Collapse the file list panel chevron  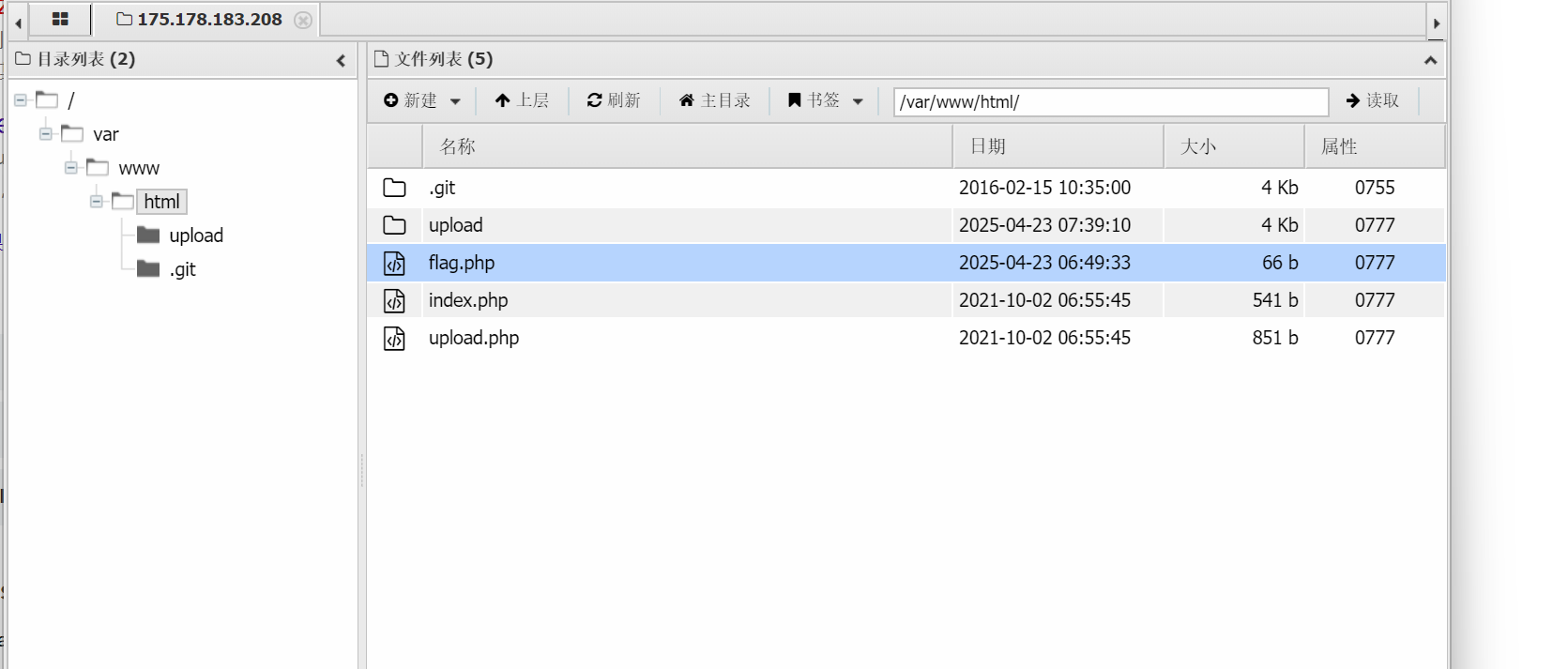(x=1430, y=60)
